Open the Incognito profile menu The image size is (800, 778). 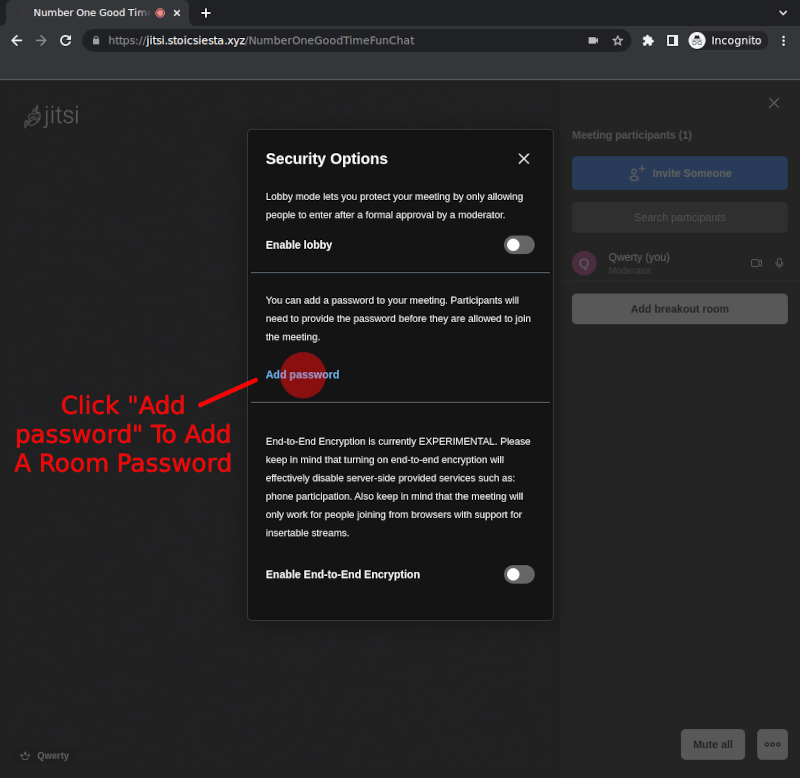[726, 41]
